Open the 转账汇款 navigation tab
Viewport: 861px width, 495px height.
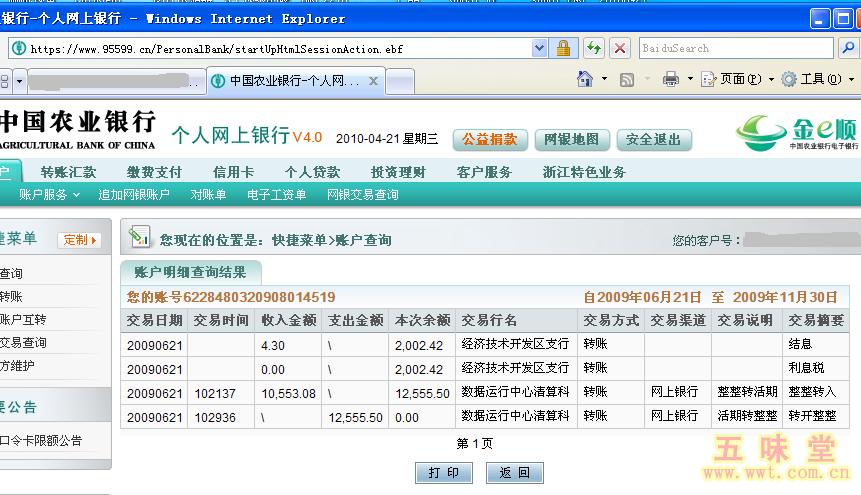(x=68, y=172)
